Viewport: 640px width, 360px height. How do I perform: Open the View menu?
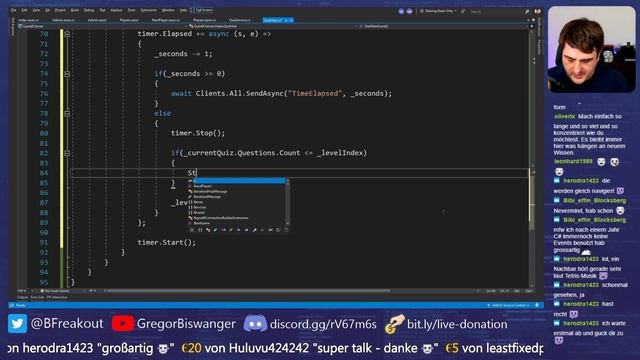click(36, 10)
